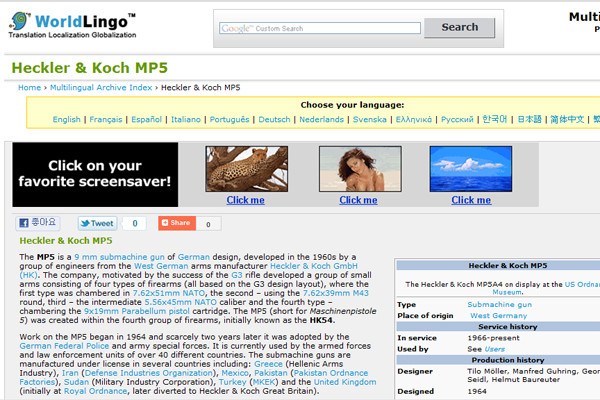This screenshot has width=600, height=400.
Task: Click the favorite screensaver banner ad
Action: coord(97,174)
